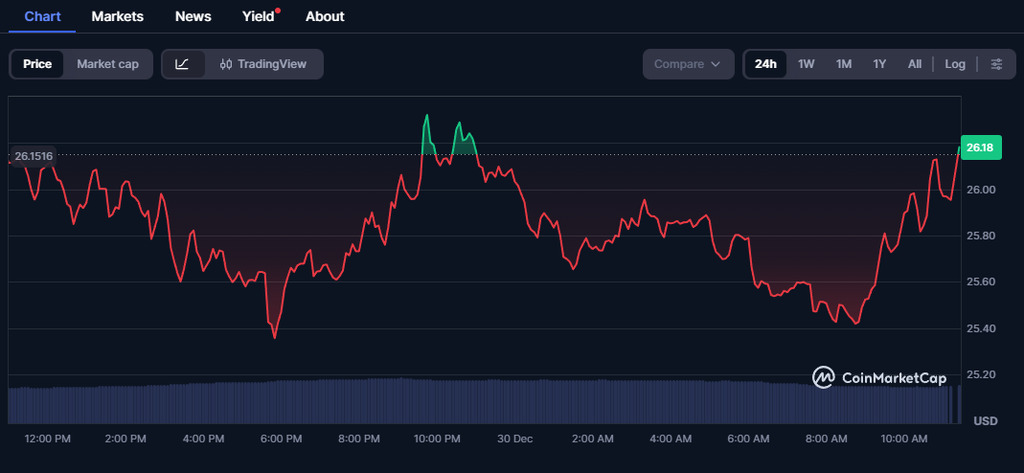Expand the Compare dropdown
The height and width of the screenshot is (473, 1024).
(687, 64)
